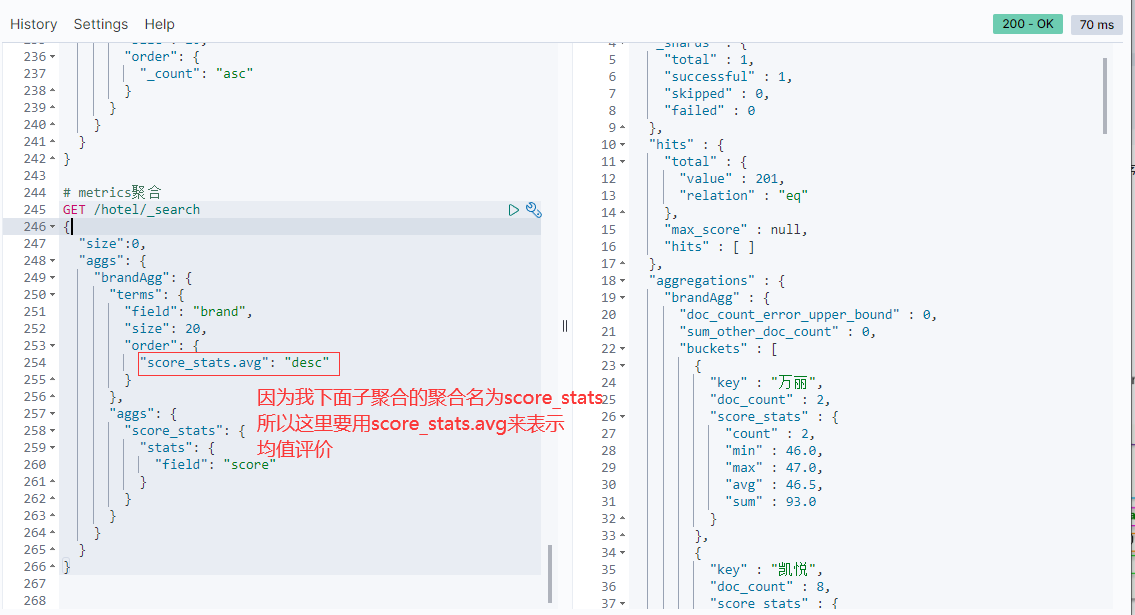The height and width of the screenshot is (615, 1135).
Task: Collapse "total" at response line 11
Action: (x=623, y=162)
